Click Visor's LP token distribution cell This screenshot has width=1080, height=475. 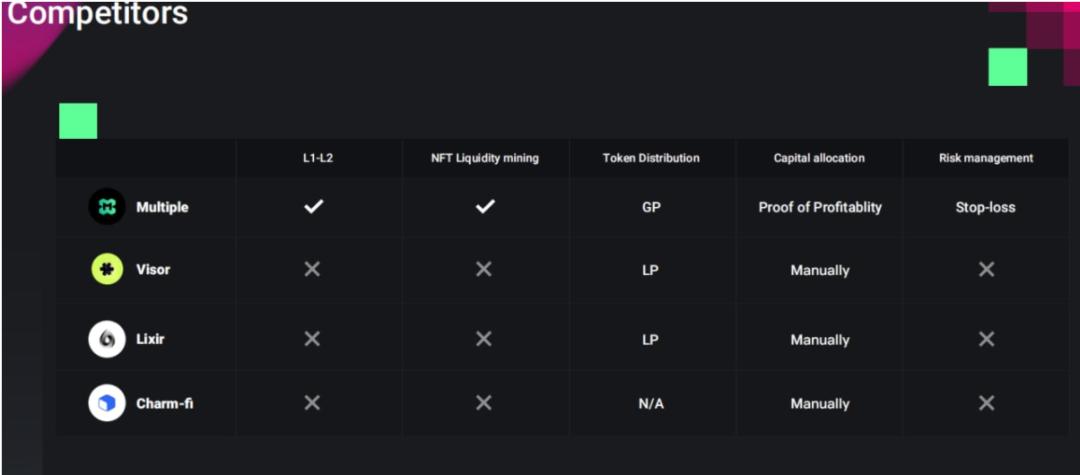(x=650, y=270)
